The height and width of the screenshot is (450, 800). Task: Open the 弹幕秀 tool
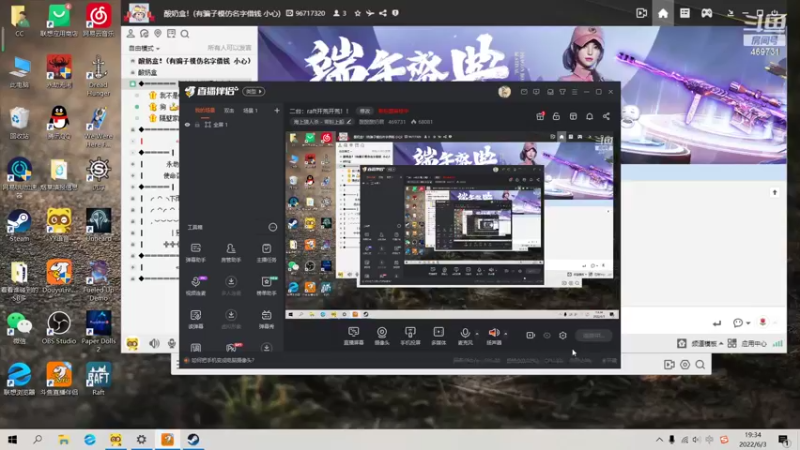(x=266, y=319)
